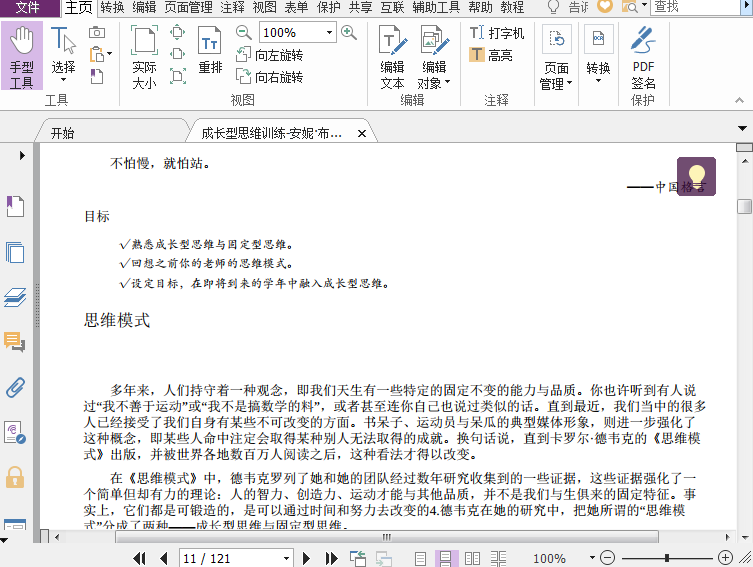Rotate view left (向左旋转)

point(269,55)
